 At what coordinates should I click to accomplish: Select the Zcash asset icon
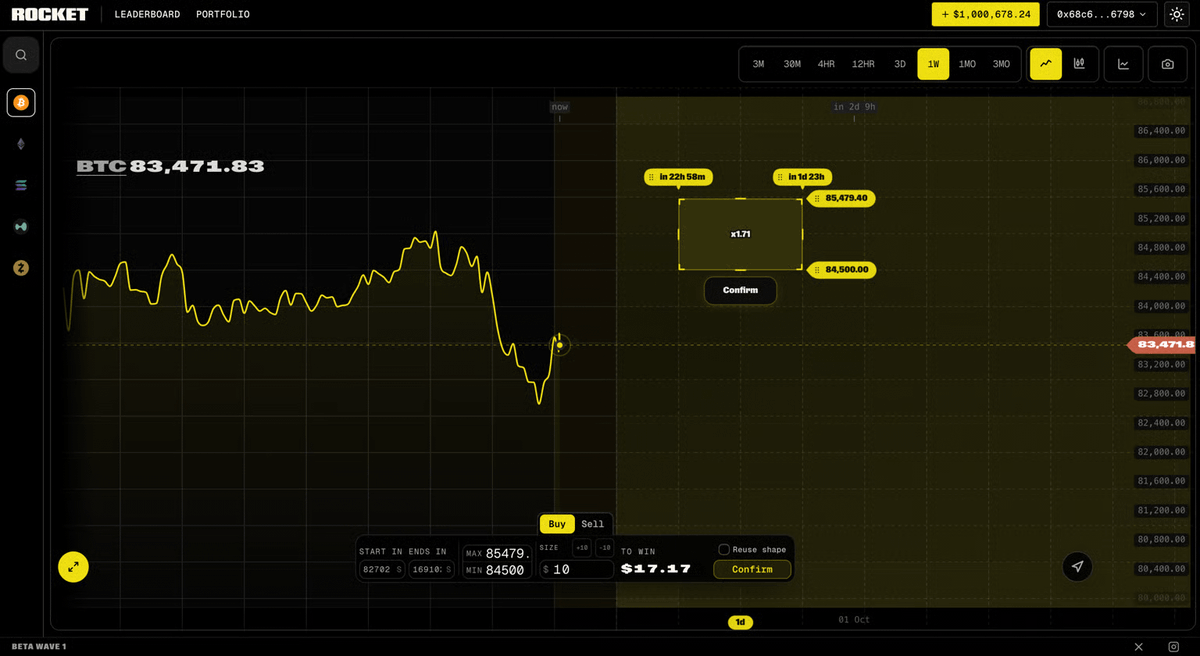pyautogui.click(x=21, y=268)
